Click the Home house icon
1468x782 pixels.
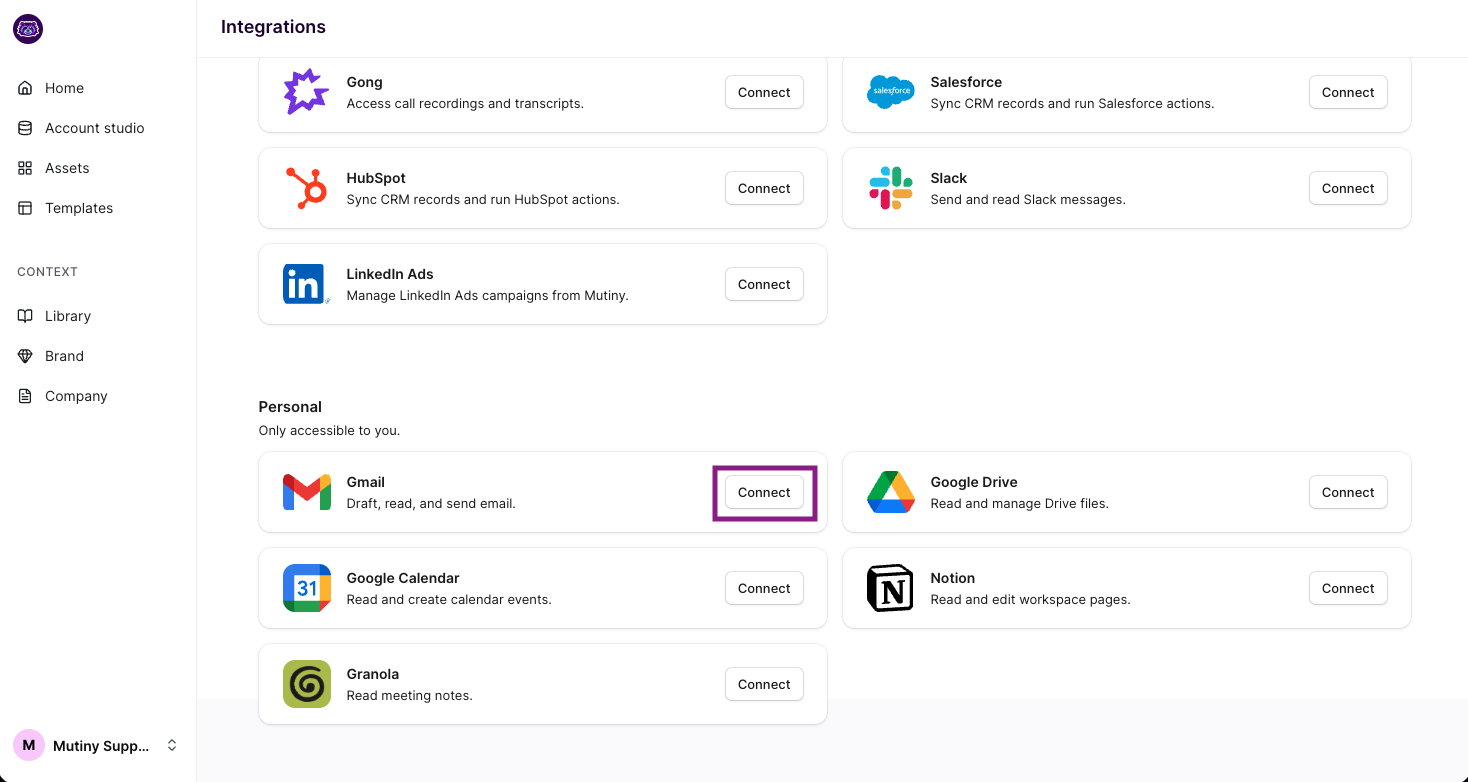(25, 88)
